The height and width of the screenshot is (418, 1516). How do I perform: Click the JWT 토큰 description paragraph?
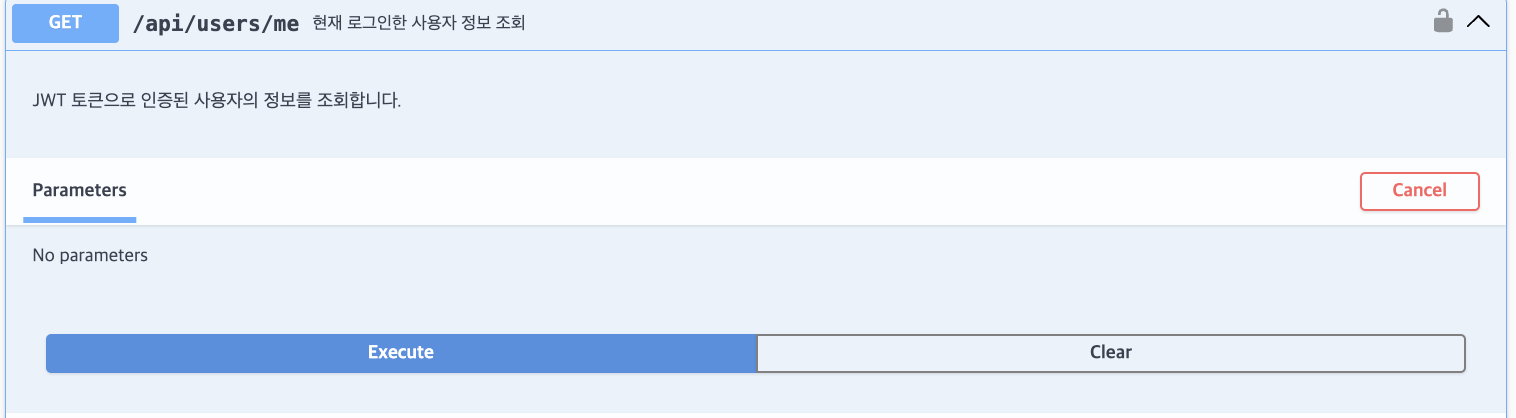(217, 101)
